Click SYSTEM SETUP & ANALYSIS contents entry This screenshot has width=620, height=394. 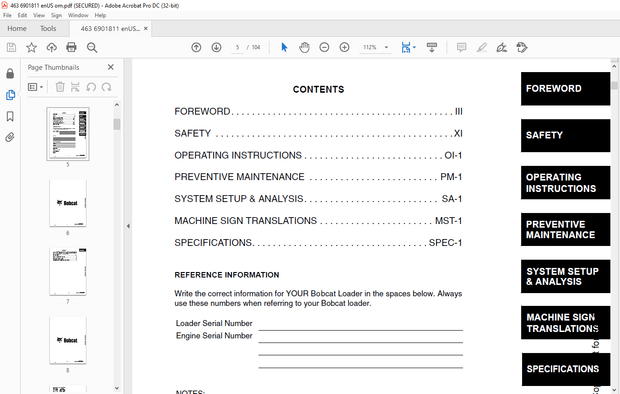tap(318, 199)
